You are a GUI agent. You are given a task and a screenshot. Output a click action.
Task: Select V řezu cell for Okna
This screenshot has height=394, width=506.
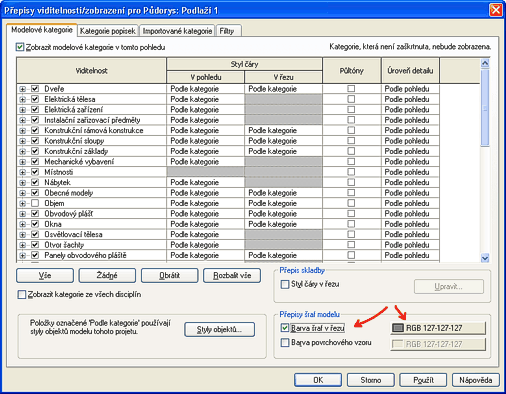point(283,224)
